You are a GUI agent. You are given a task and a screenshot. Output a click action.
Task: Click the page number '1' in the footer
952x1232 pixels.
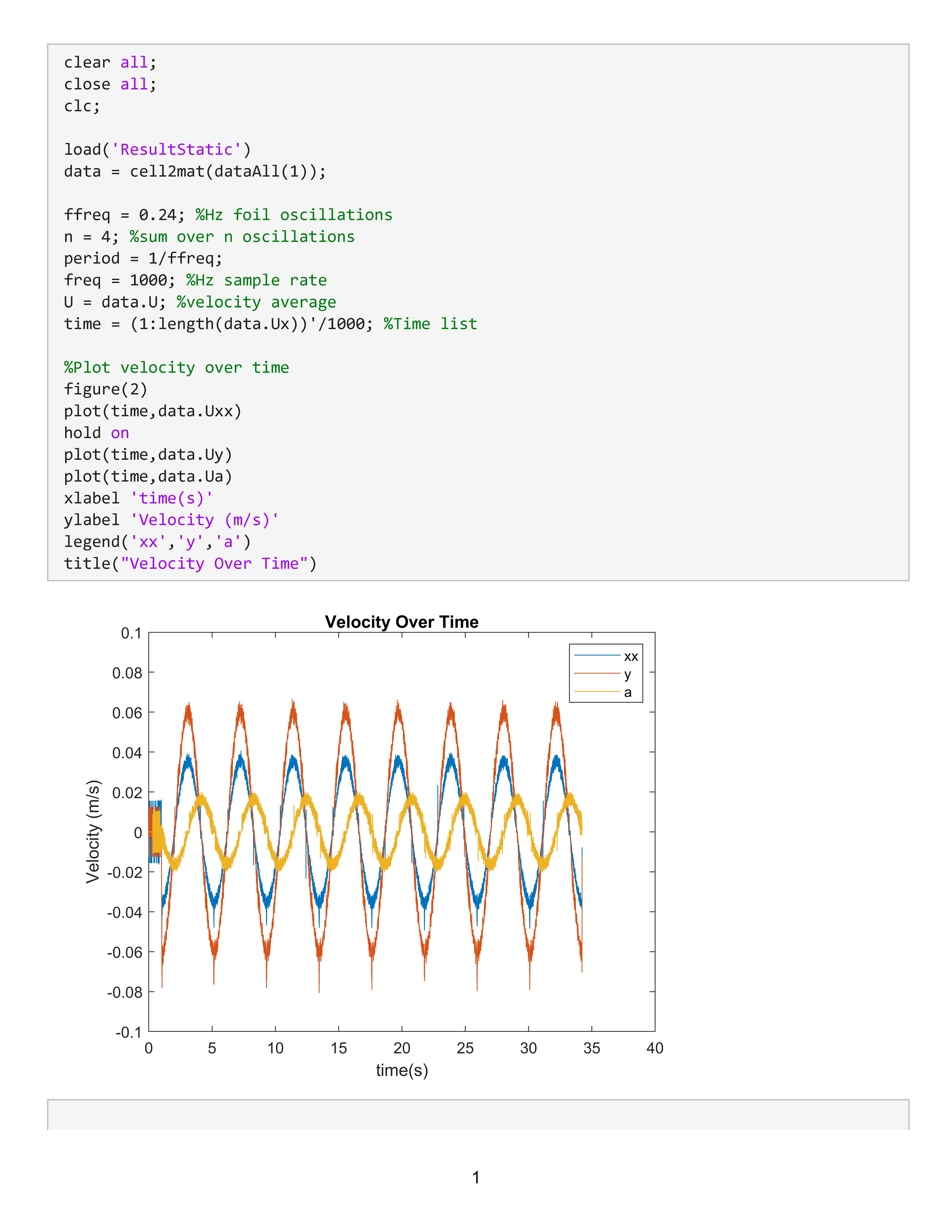click(476, 1177)
